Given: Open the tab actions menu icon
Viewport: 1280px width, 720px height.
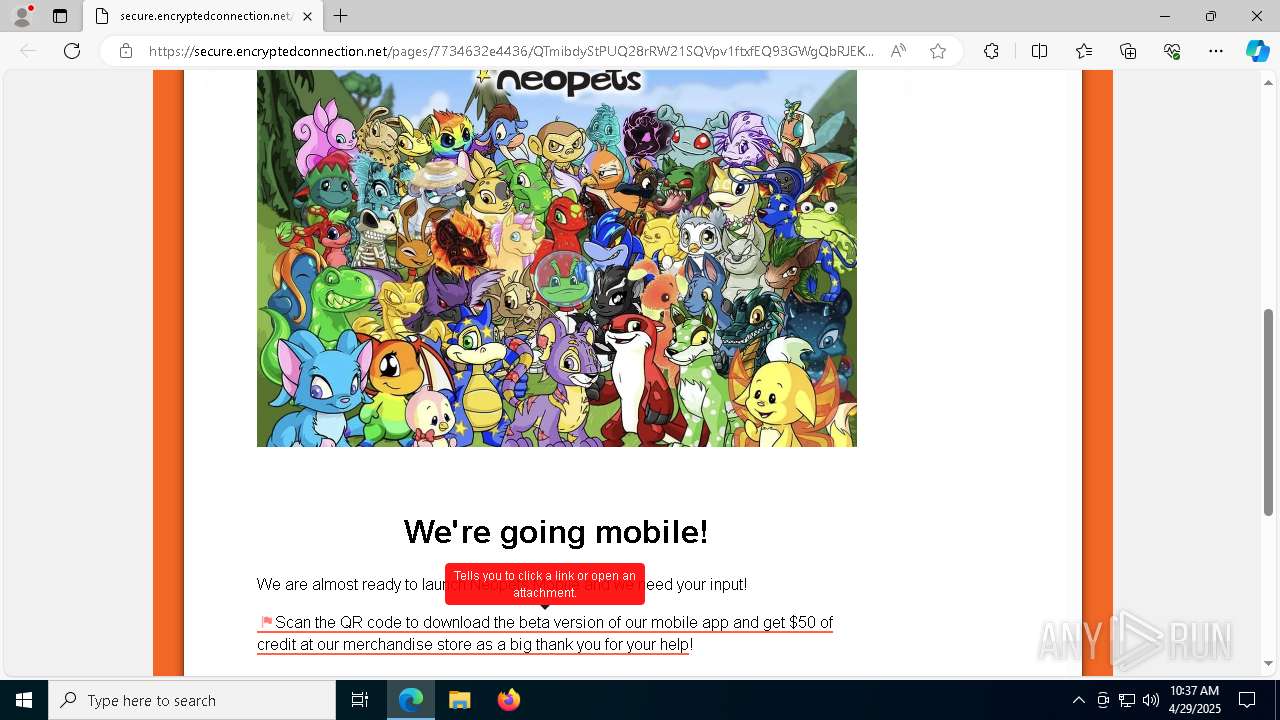Looking at the screenshot, I should click(x=60, y=16).
